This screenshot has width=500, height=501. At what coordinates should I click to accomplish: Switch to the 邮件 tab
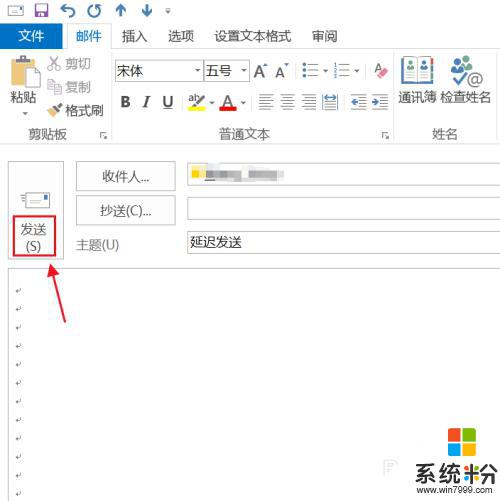click(89, 36)
